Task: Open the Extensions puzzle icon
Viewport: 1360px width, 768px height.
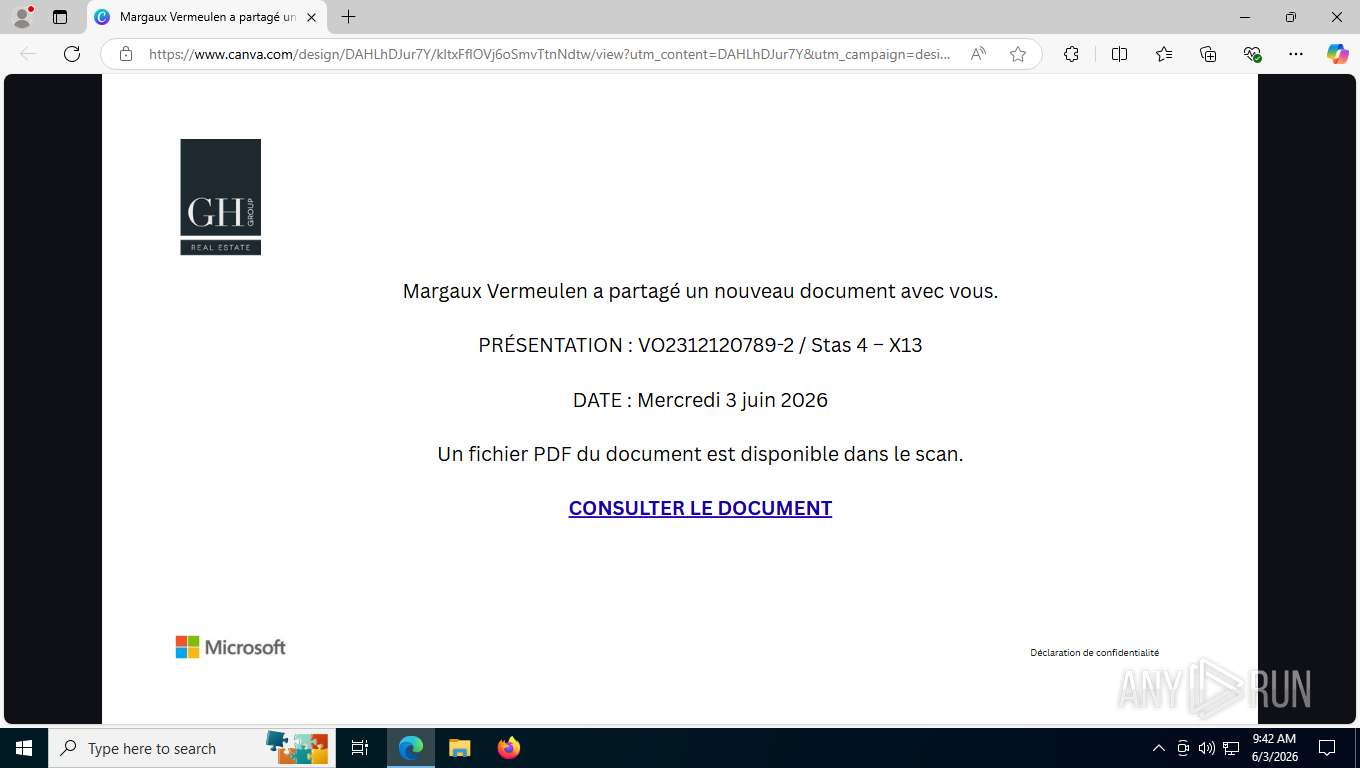Action: click(1071, 54)
